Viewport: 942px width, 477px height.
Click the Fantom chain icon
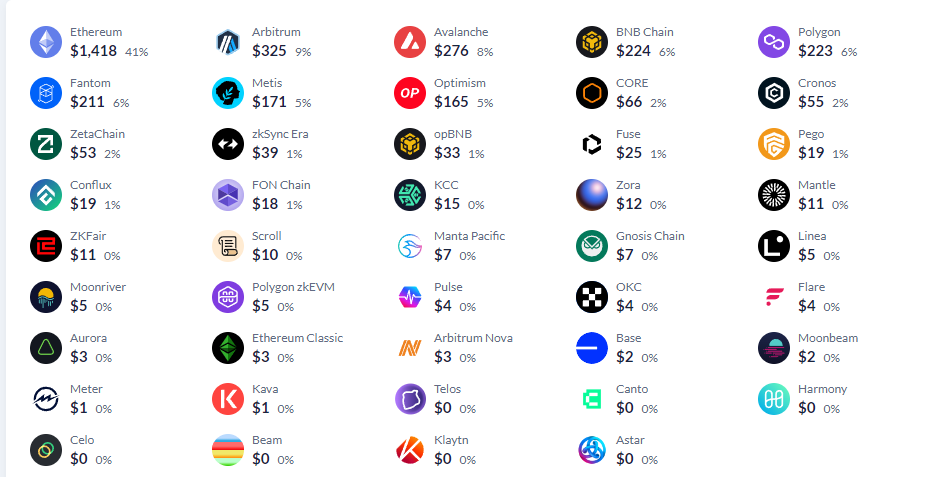(46, 93)
